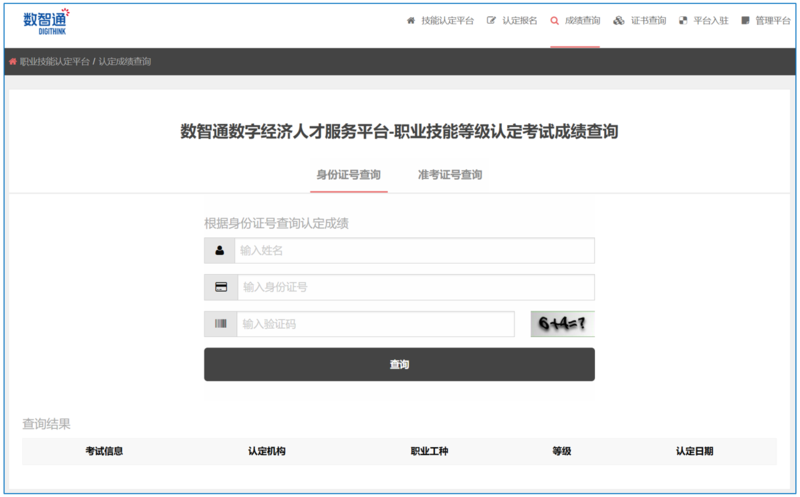Click the 考试信息 column header

104,451
